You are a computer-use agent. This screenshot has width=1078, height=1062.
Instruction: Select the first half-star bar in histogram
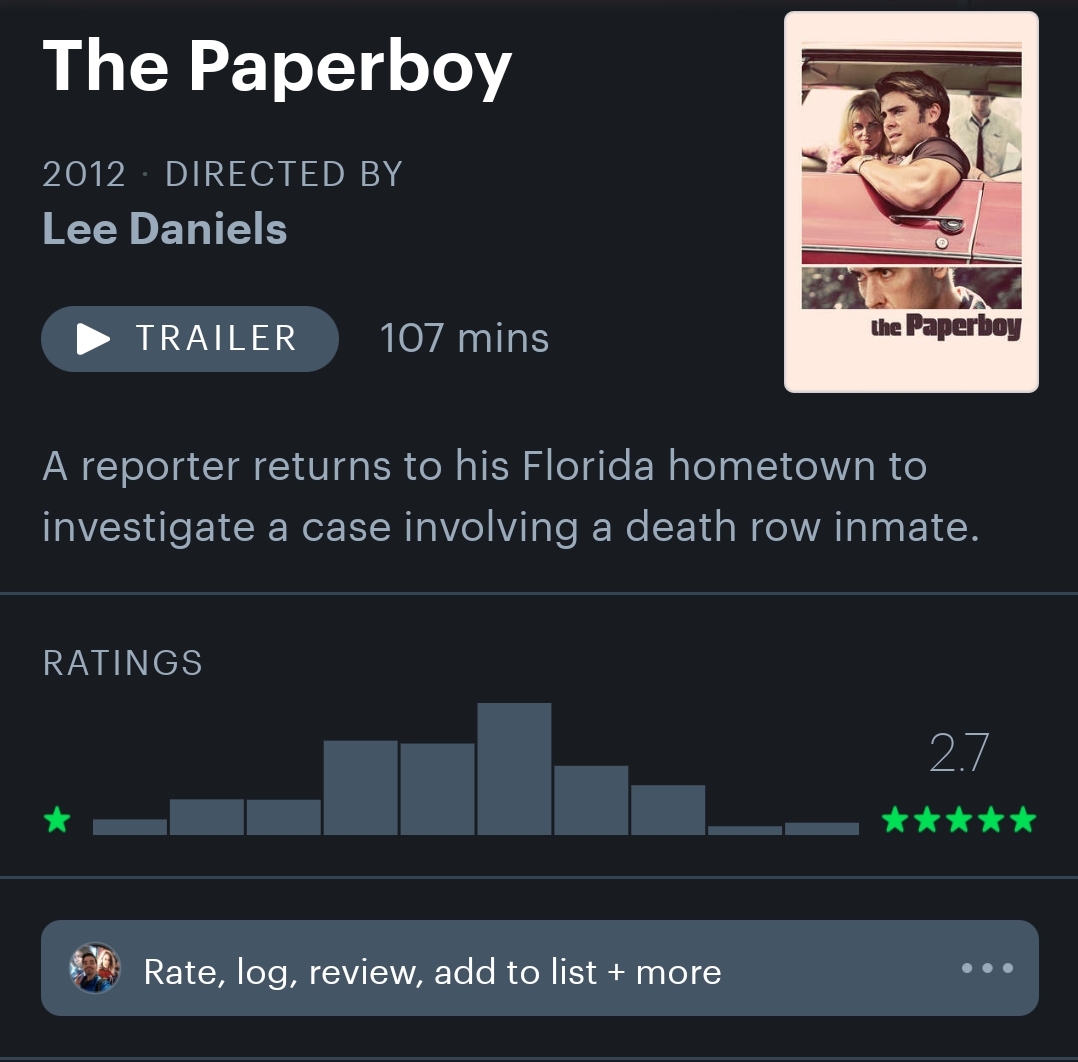pos(130,827)
